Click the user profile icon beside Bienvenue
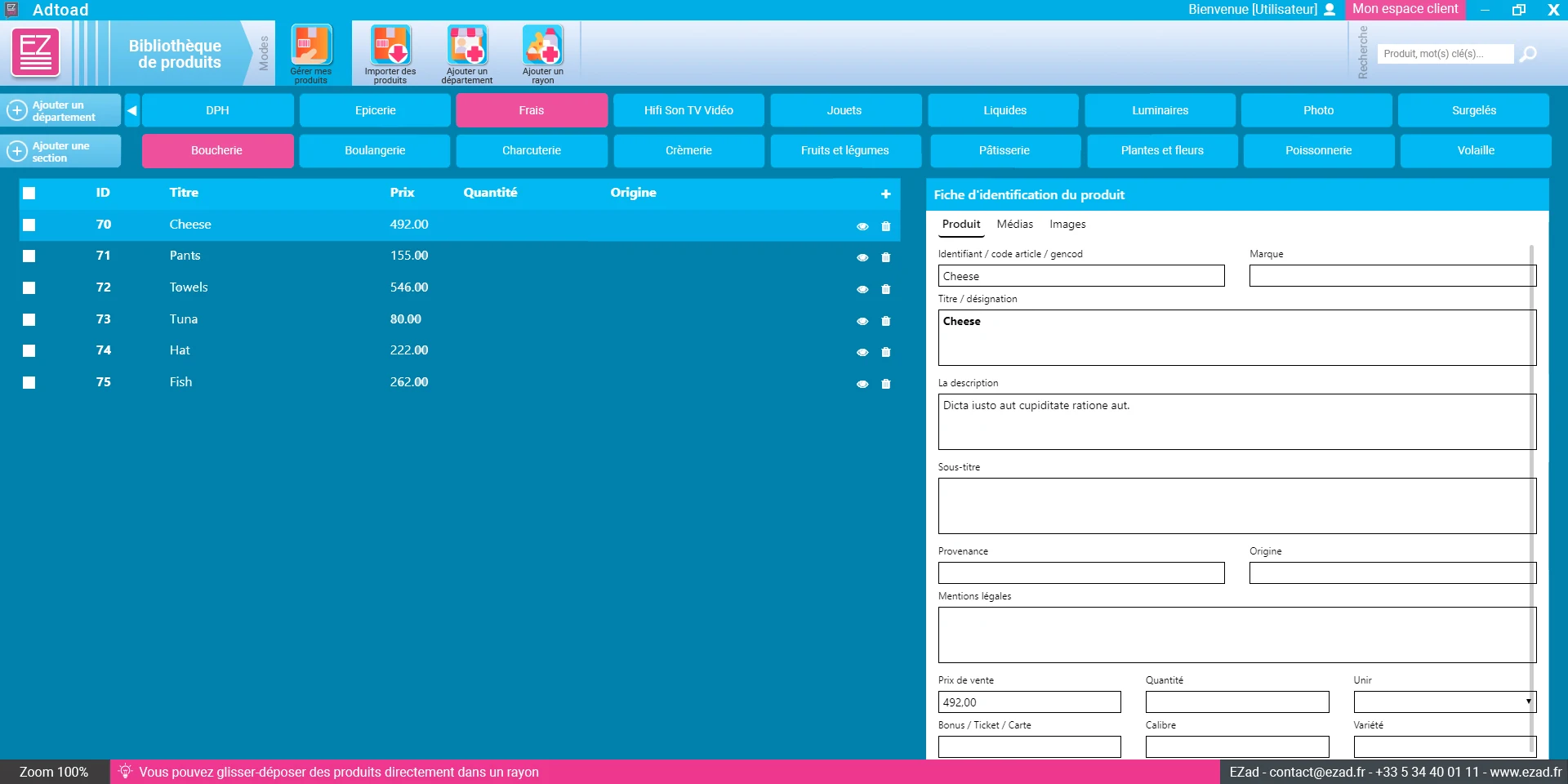The image size is (1568, 784). coord(1330,10)
